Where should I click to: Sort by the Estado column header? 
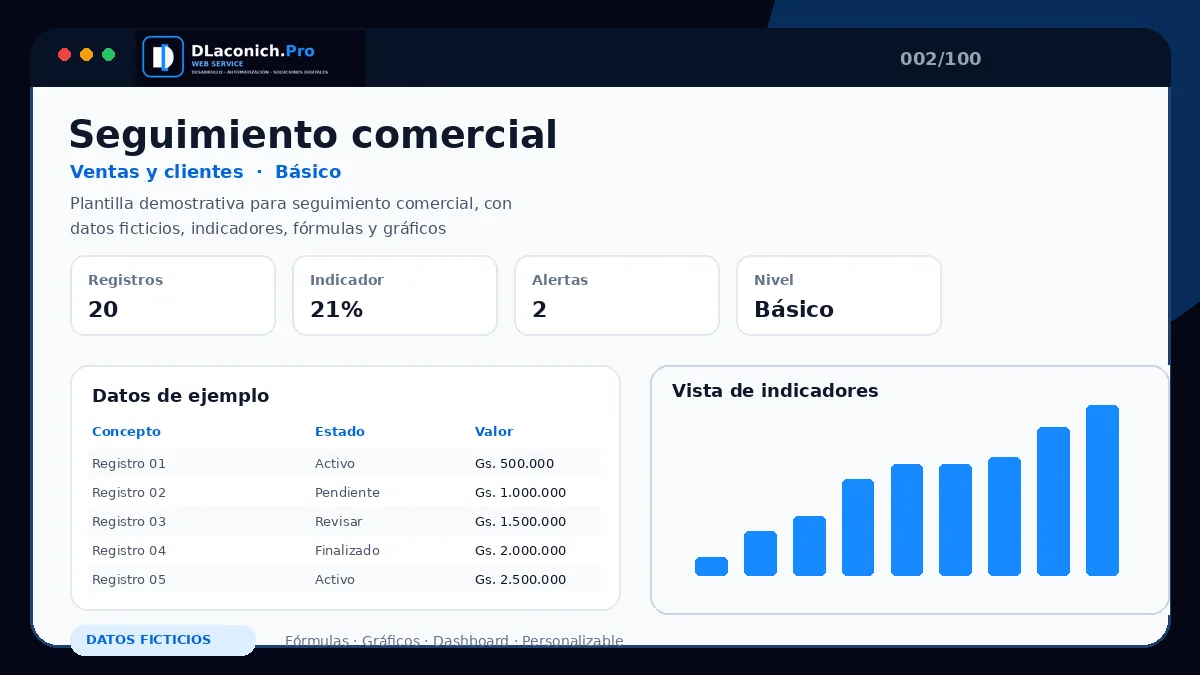[340, 432]
